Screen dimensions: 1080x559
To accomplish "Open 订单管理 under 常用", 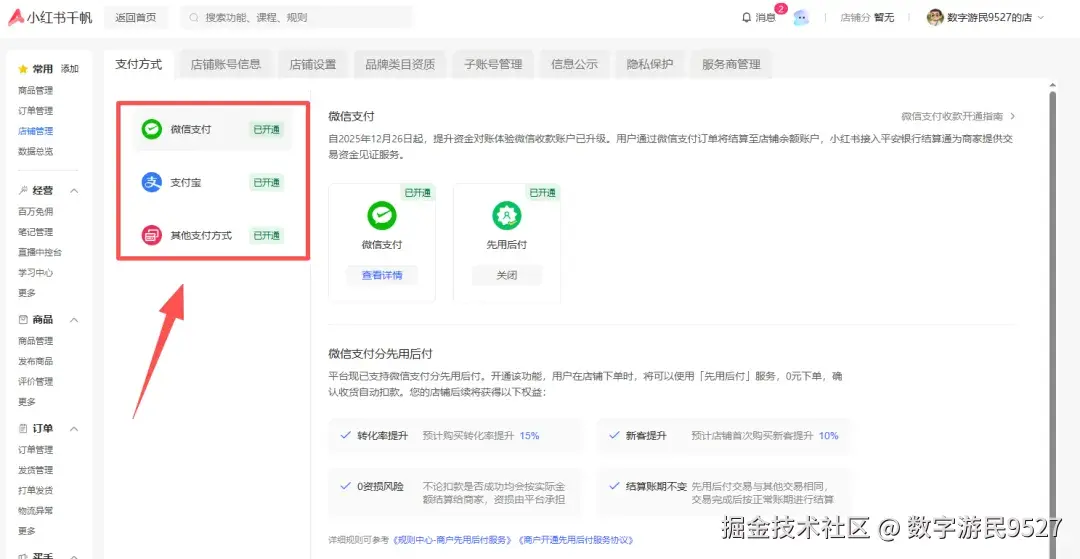I will click(35, 111).
